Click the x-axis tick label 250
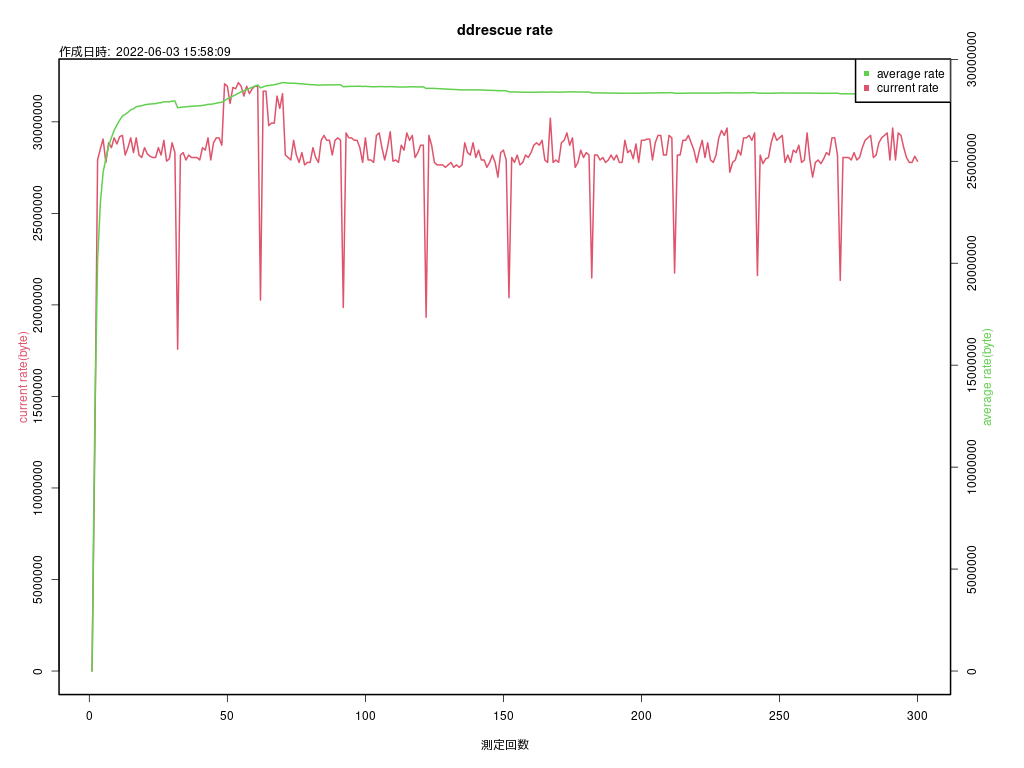1024x768 pixels. coord(779,716)
